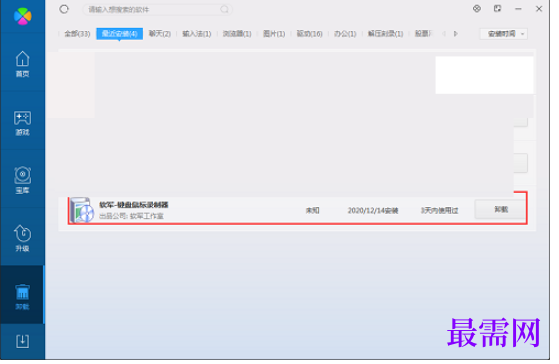The width and height of the screenshot is (559, 364).
Task: Click the 2020/12/14安装 install date text
Action: [373, 211]
